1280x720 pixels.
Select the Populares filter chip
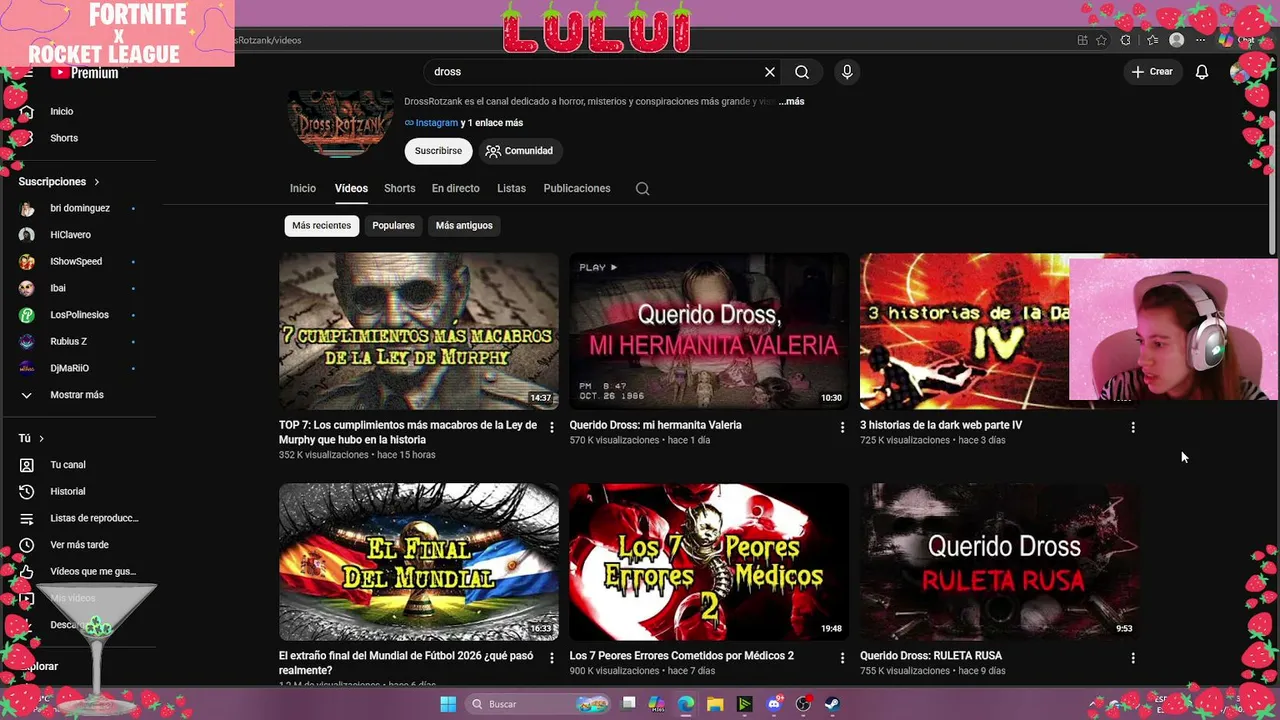(393, 226)
